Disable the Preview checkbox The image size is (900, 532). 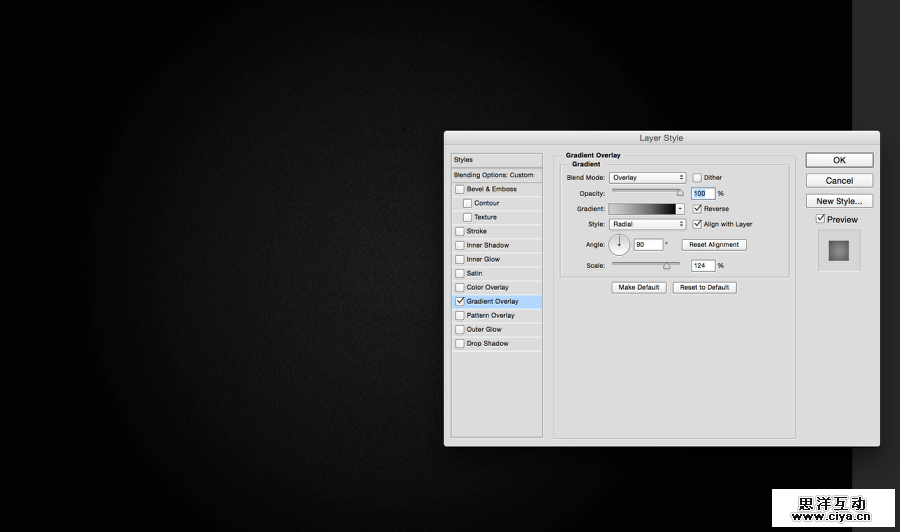click(x=821, y=219)
